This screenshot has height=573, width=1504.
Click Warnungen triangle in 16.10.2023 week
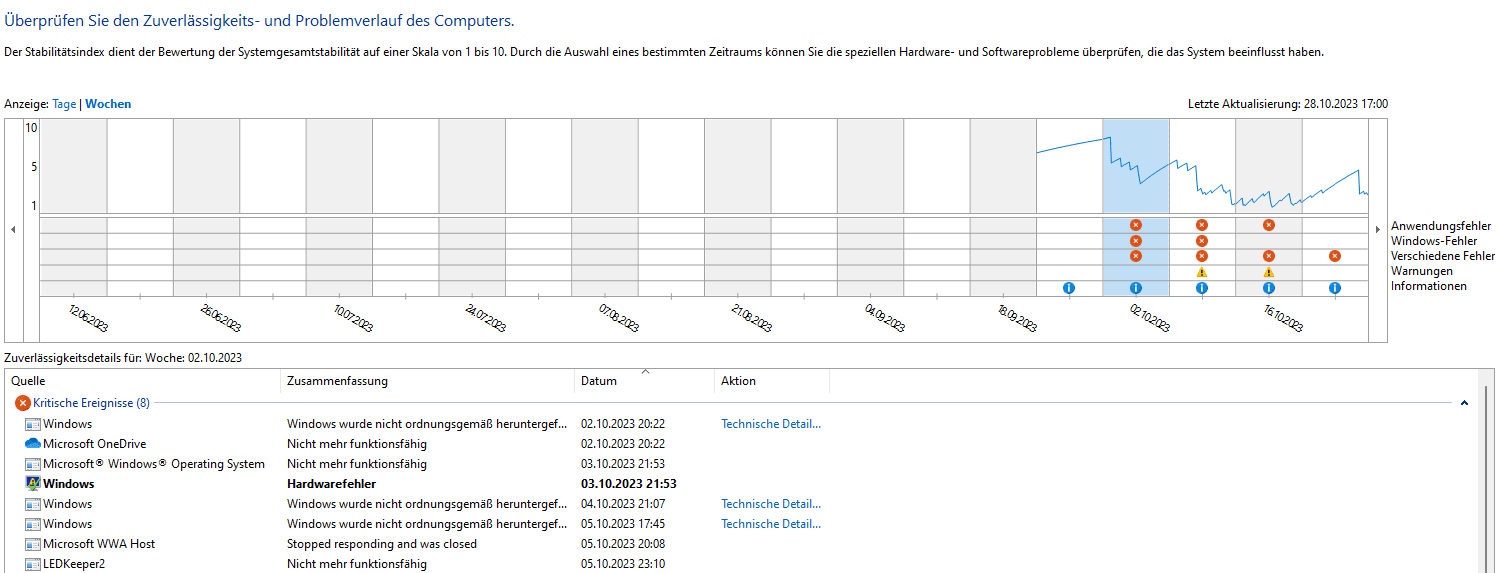1268,272
